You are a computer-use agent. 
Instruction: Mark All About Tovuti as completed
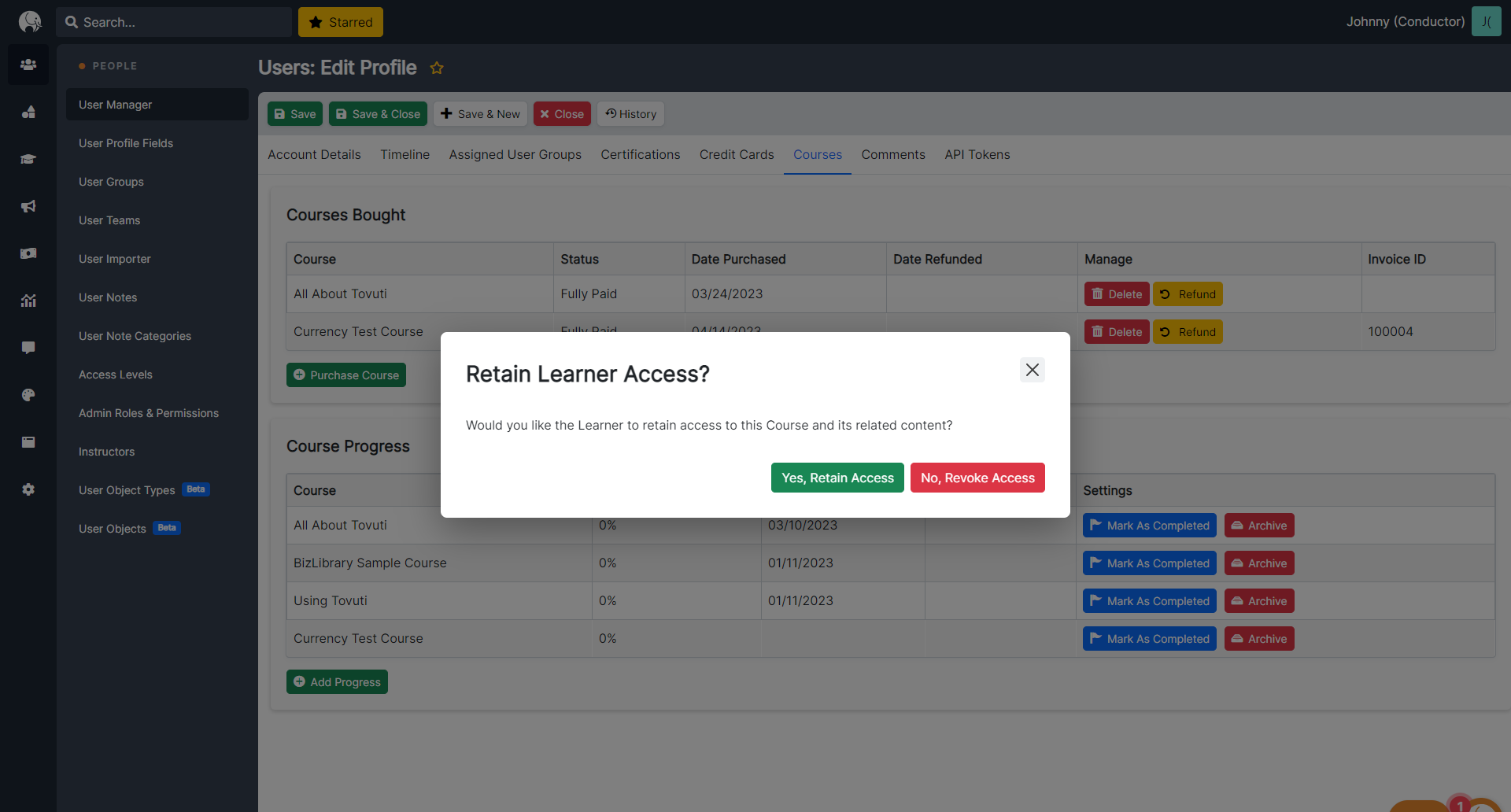point(1150,525)
